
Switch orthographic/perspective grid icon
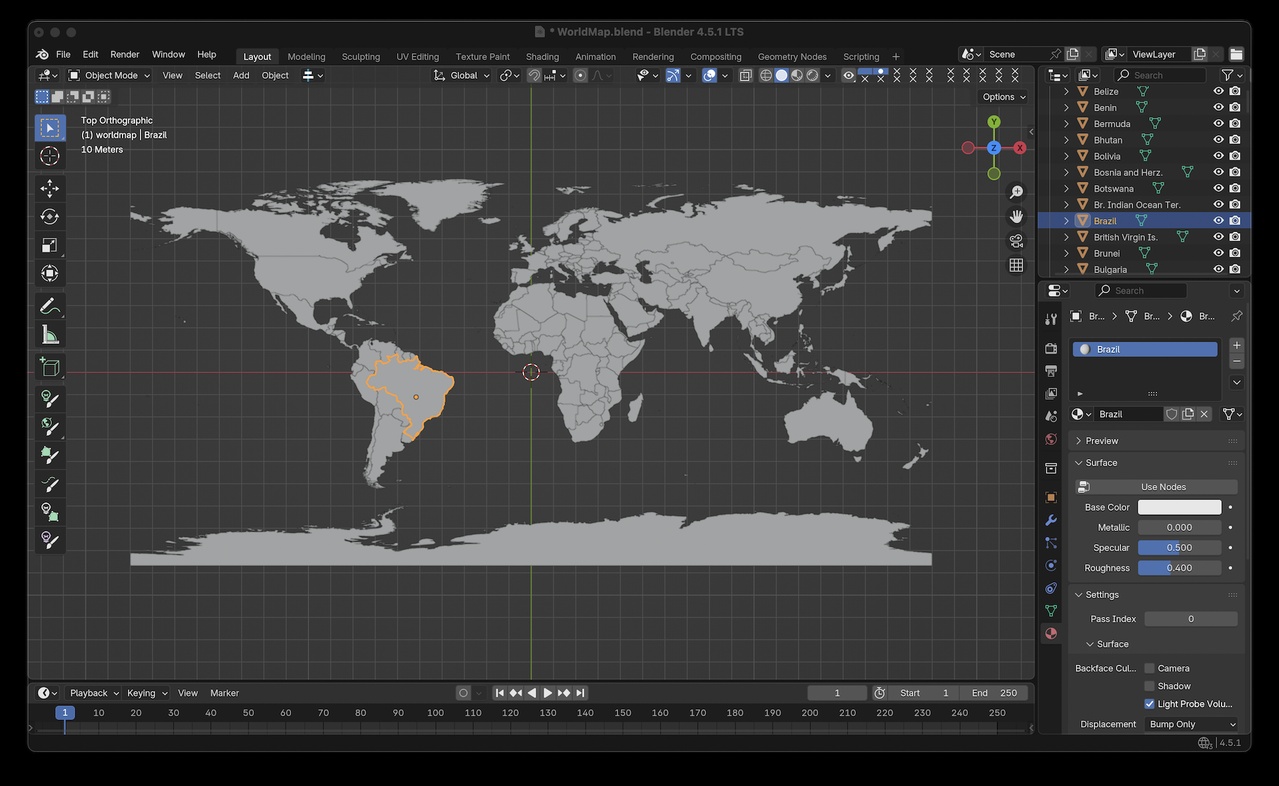pos(1016,265)
